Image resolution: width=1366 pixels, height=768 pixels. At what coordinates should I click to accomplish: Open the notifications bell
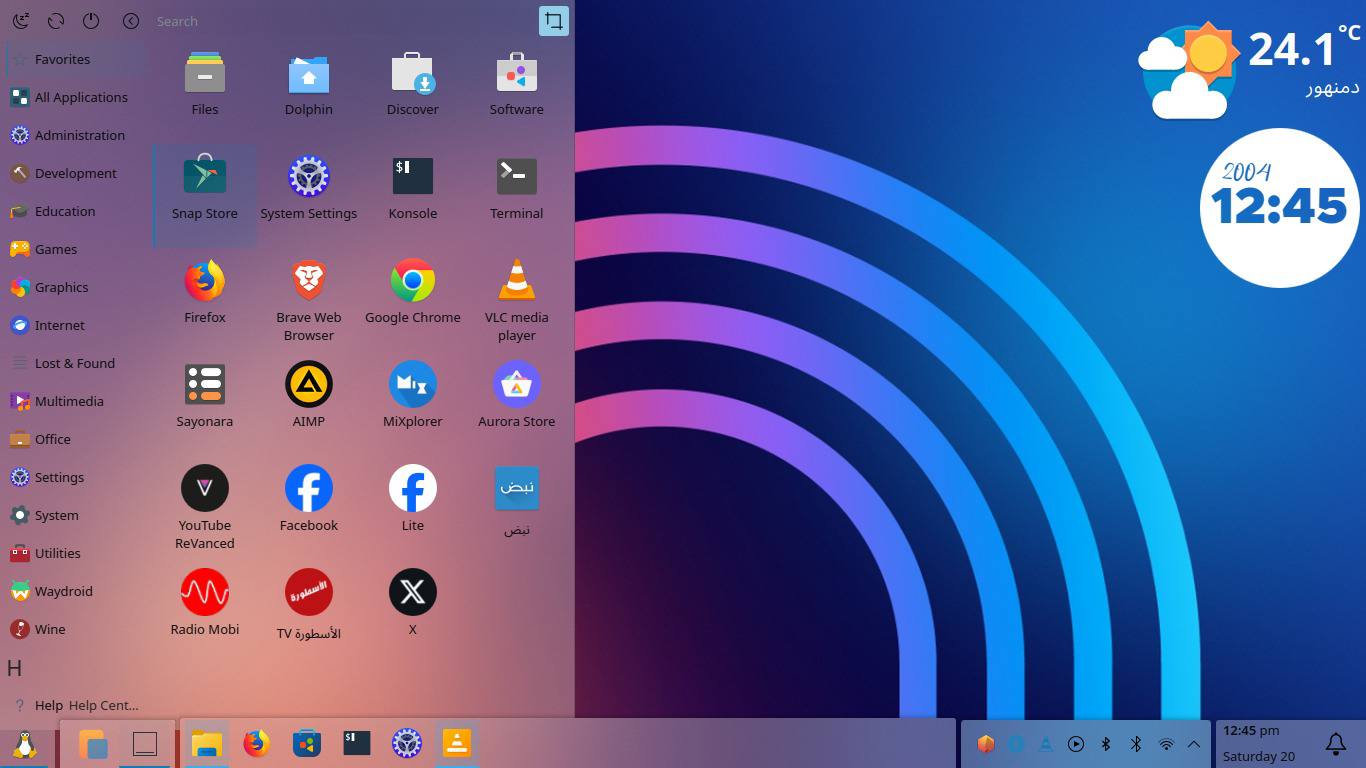click(1336, 744)
